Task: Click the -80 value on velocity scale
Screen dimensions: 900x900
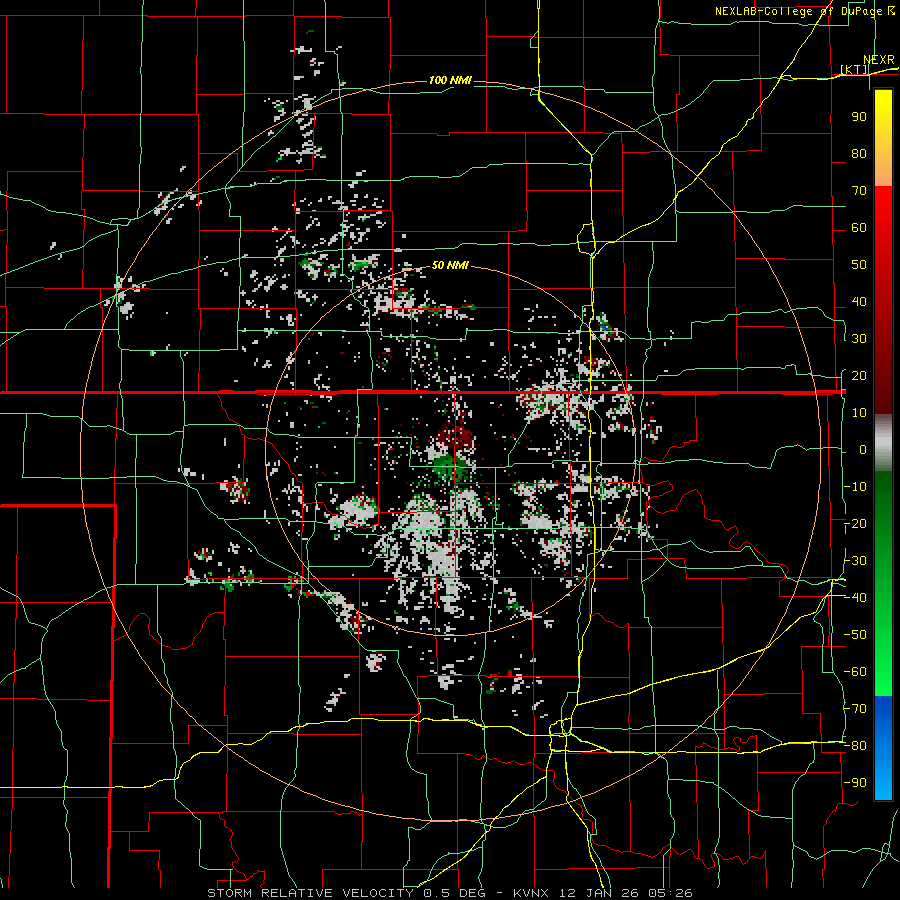Action: [855, 746]
